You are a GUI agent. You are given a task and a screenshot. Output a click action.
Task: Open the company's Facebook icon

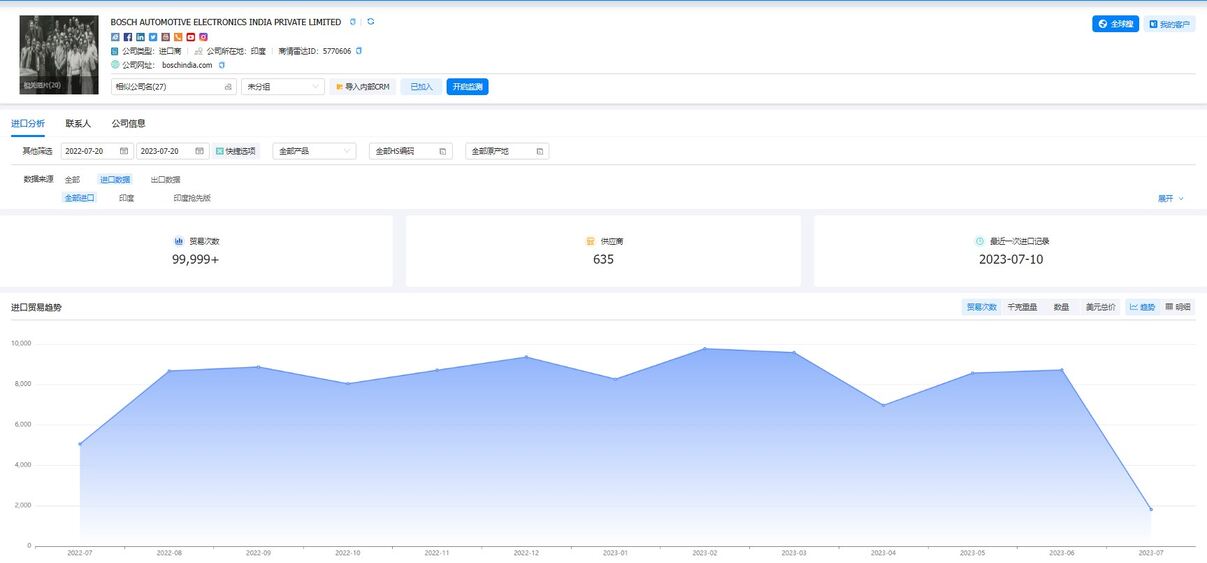pyautogui.click(x=127, y=37)
